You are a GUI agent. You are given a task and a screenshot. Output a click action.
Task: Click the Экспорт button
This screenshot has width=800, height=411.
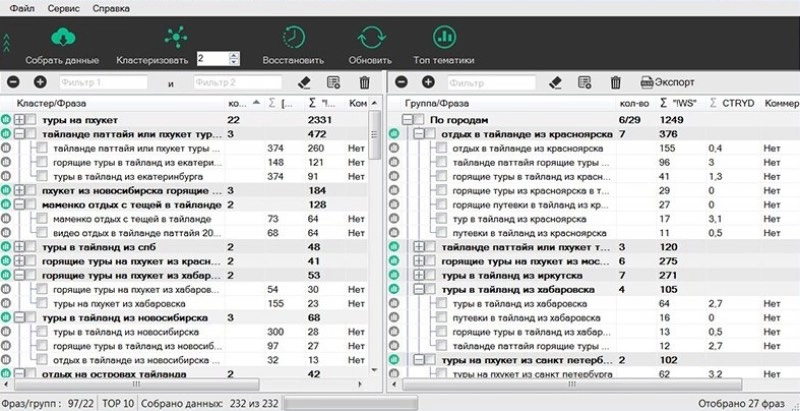click(667, 83)
